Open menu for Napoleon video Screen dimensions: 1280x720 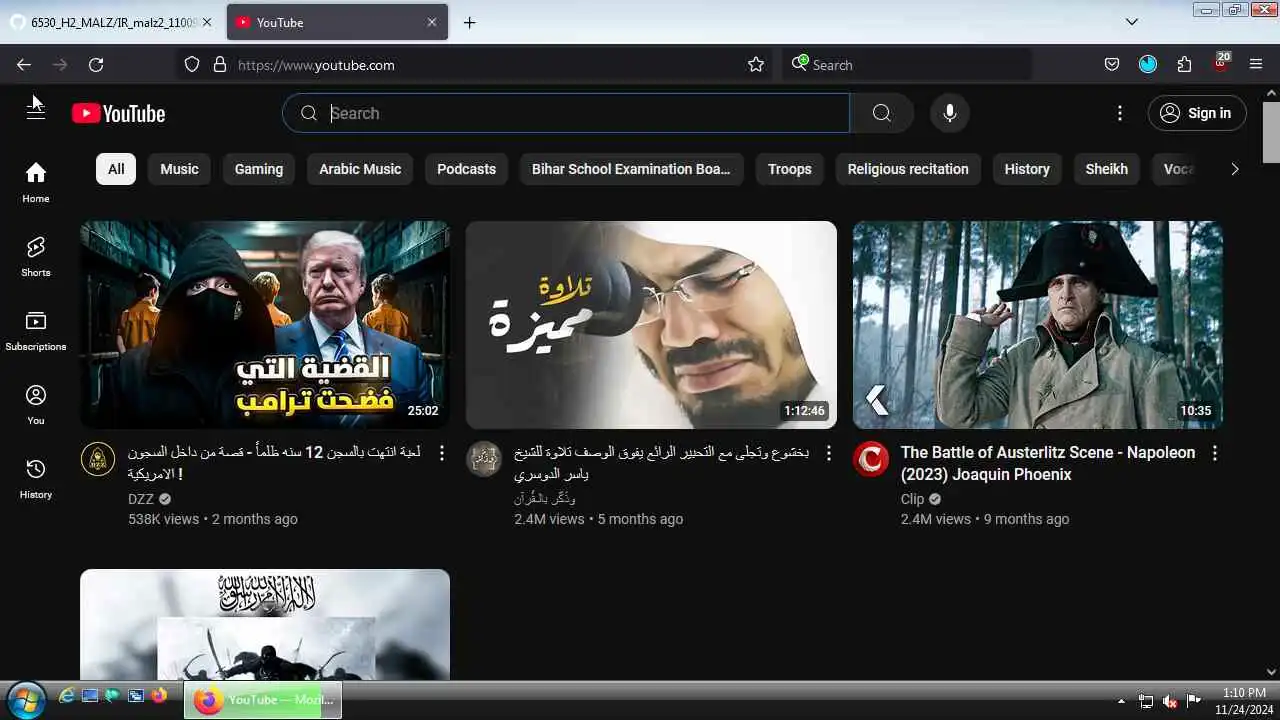[1215, 453]
